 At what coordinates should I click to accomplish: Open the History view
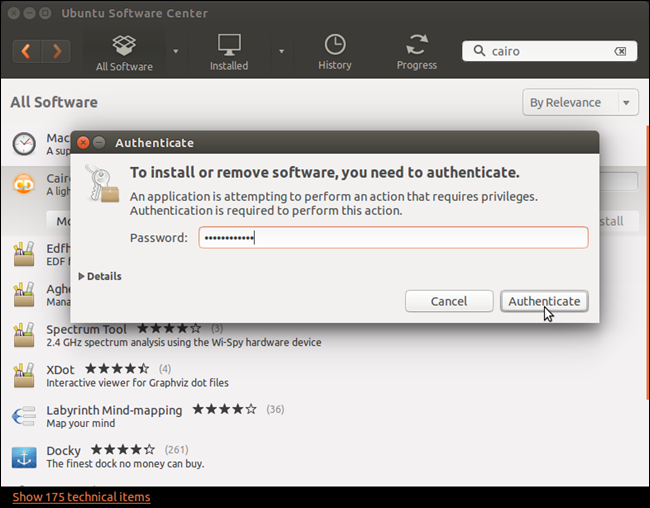pyautogui.click(x=335, y=53)
